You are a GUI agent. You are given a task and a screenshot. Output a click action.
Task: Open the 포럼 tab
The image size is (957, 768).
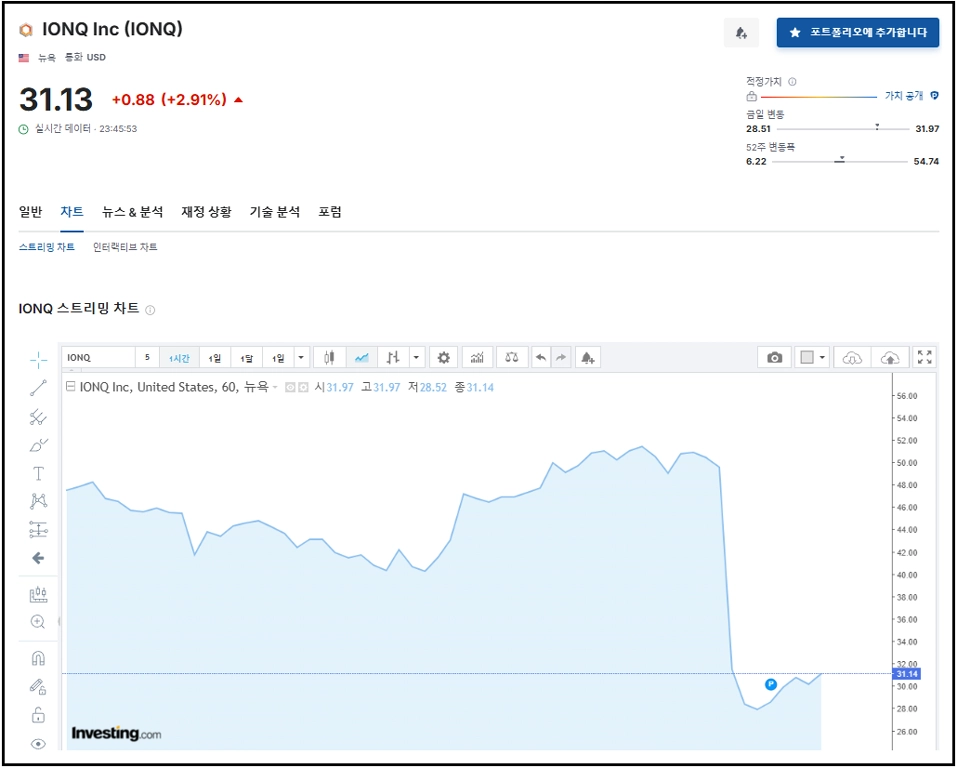330,212
